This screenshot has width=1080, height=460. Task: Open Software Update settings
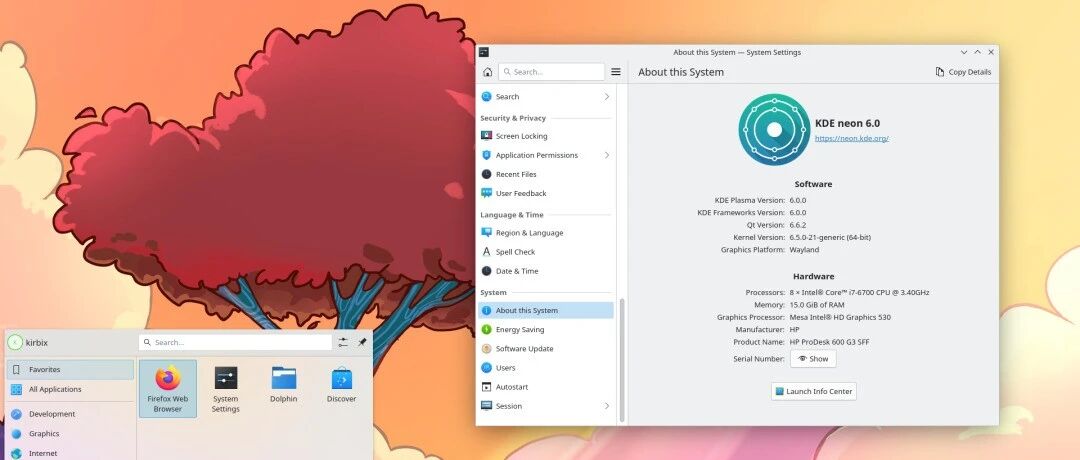point(546,349)
